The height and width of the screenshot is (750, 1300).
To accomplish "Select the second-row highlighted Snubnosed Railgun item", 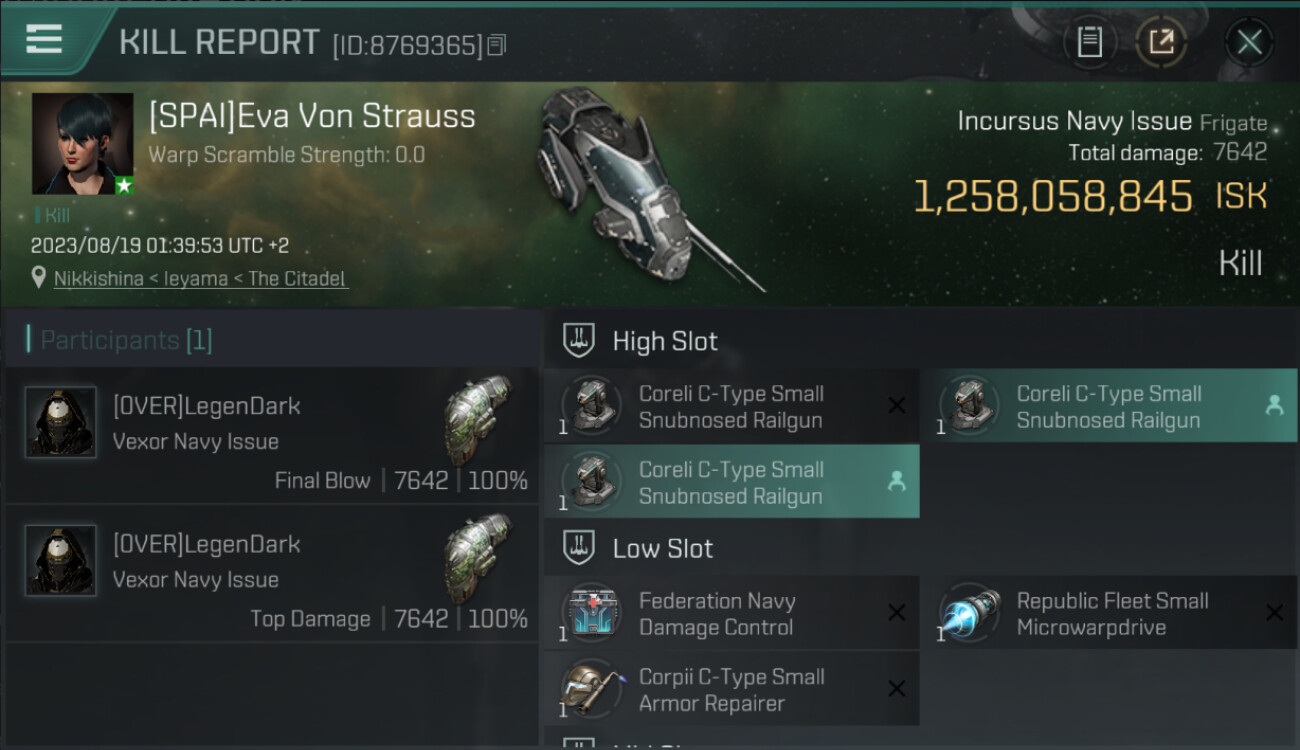I will point(732,482).
